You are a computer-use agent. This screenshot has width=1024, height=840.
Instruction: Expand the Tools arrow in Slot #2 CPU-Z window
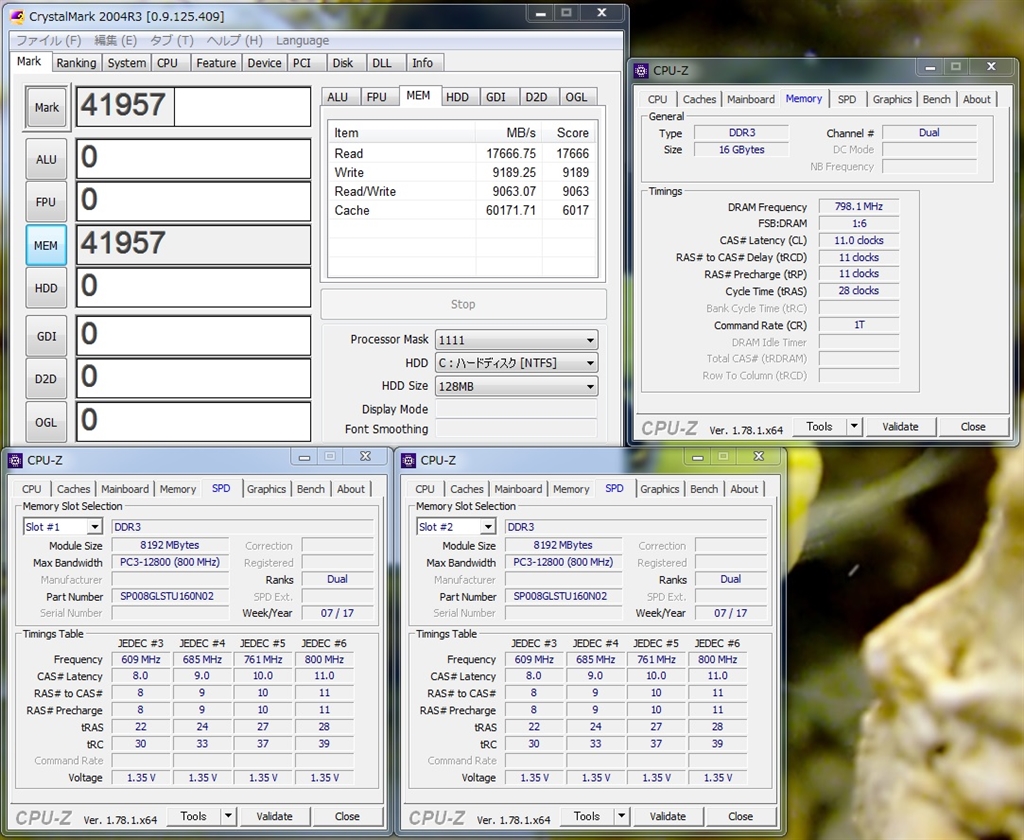point(621,816)
